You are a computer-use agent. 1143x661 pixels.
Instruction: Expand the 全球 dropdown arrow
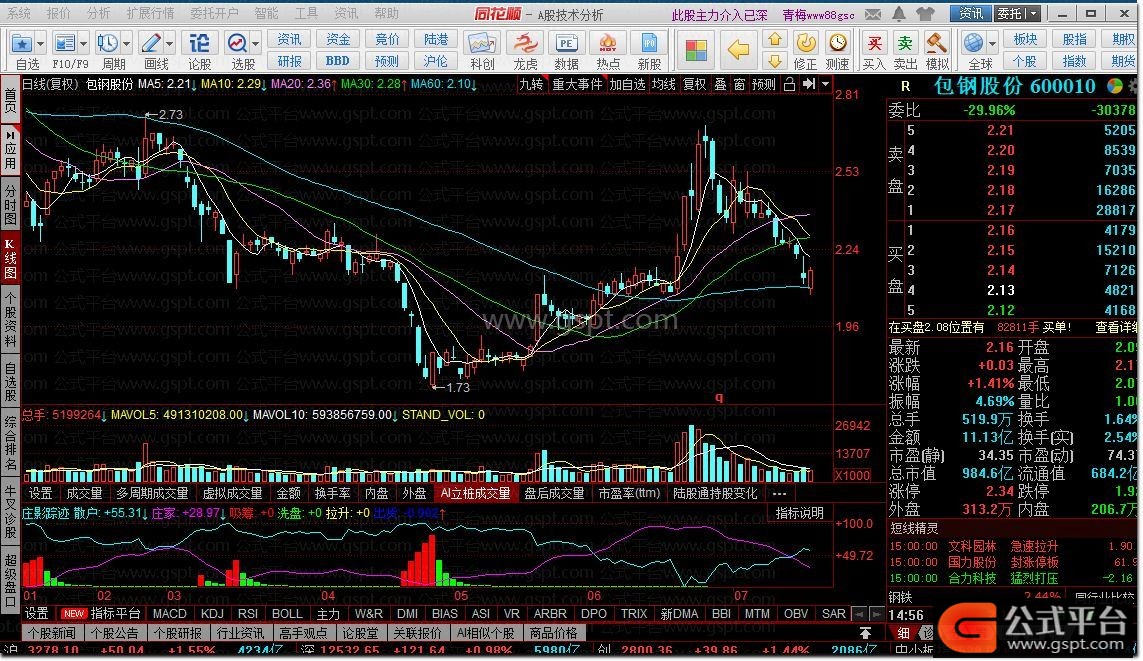click(x=991, y=44)
